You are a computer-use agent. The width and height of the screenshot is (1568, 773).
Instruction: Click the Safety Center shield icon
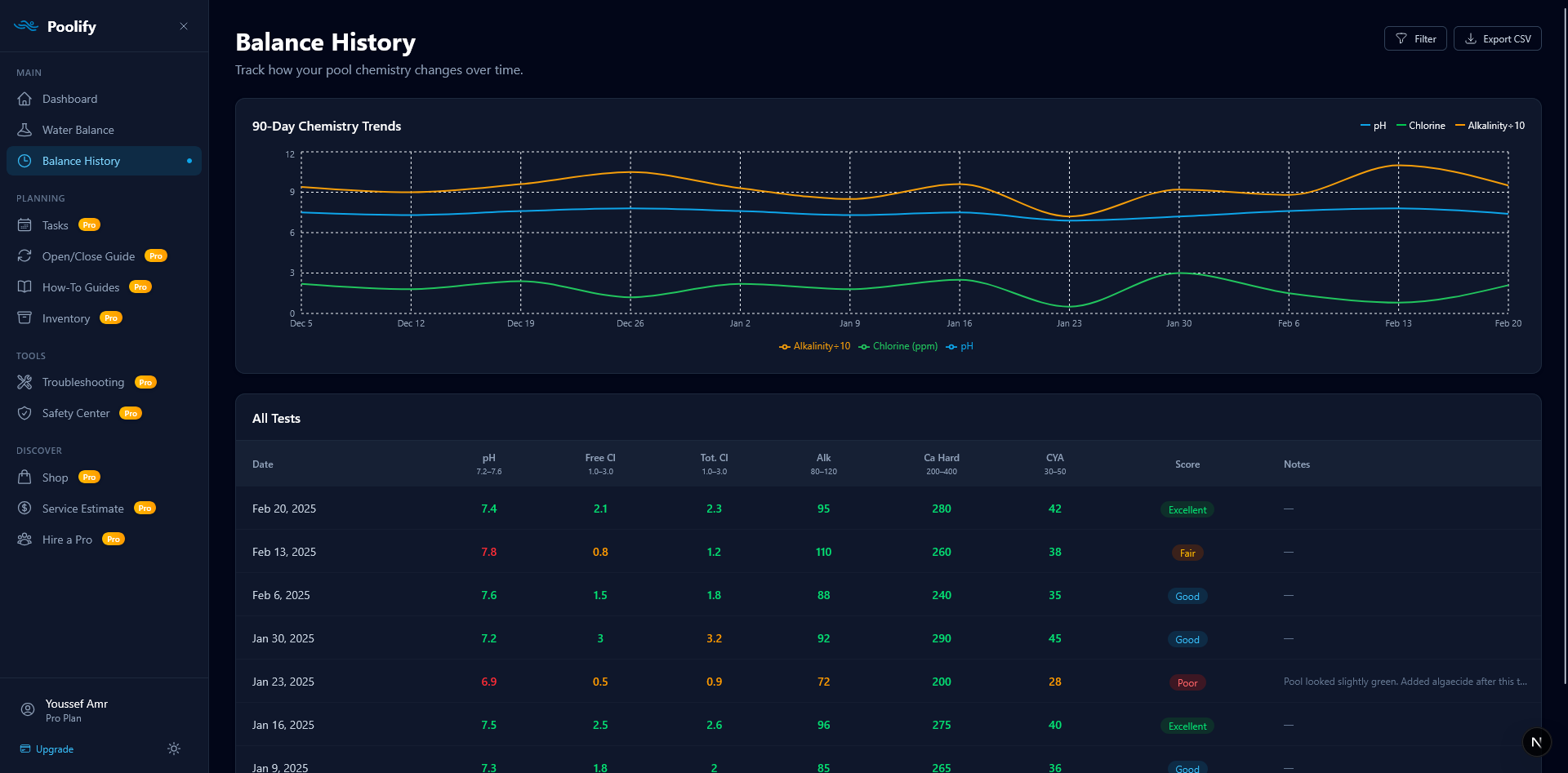24,413
